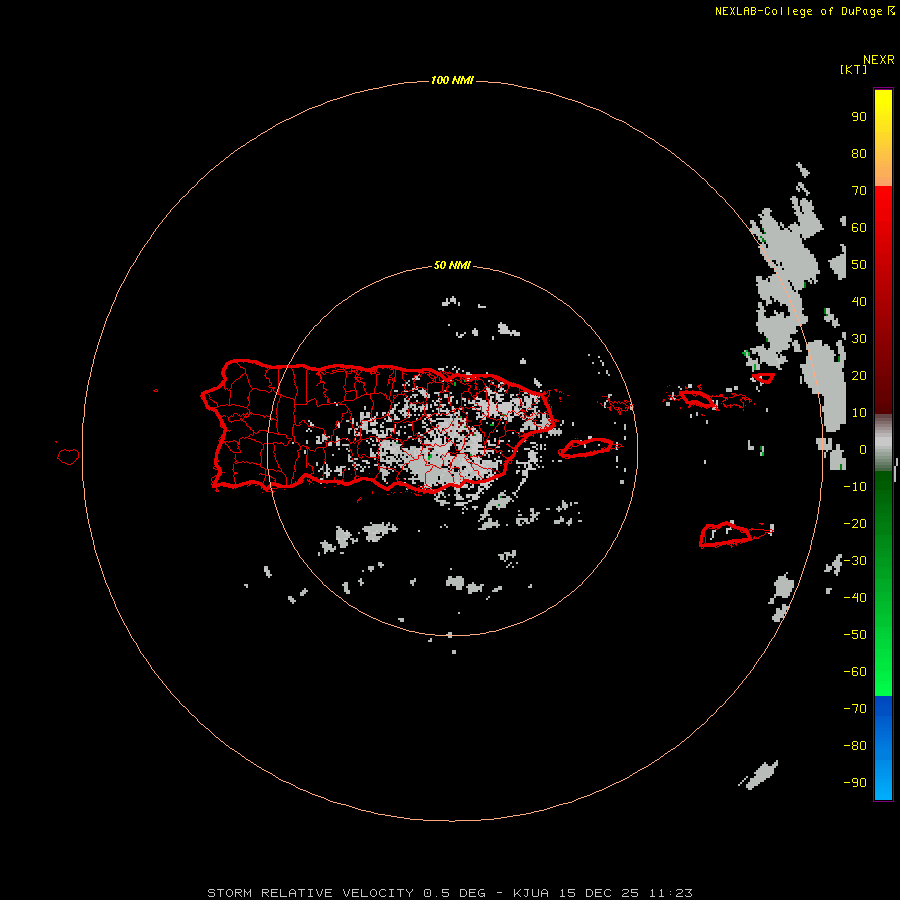This screenshot has width=900, height=900.
Task: Click the 80 value on the velocity scale
Action: click(x=859, y=154)
